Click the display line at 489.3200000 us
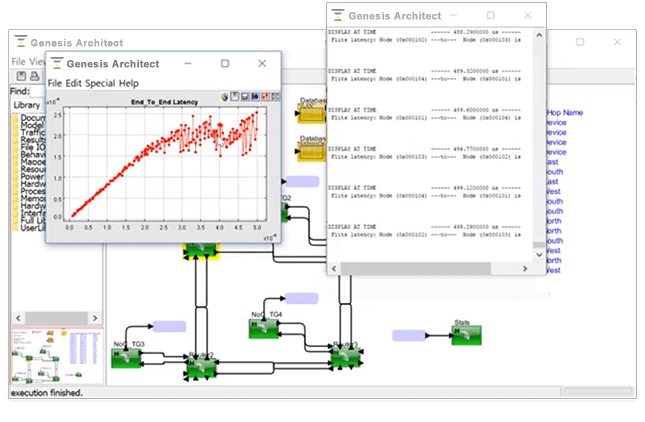 425,71
